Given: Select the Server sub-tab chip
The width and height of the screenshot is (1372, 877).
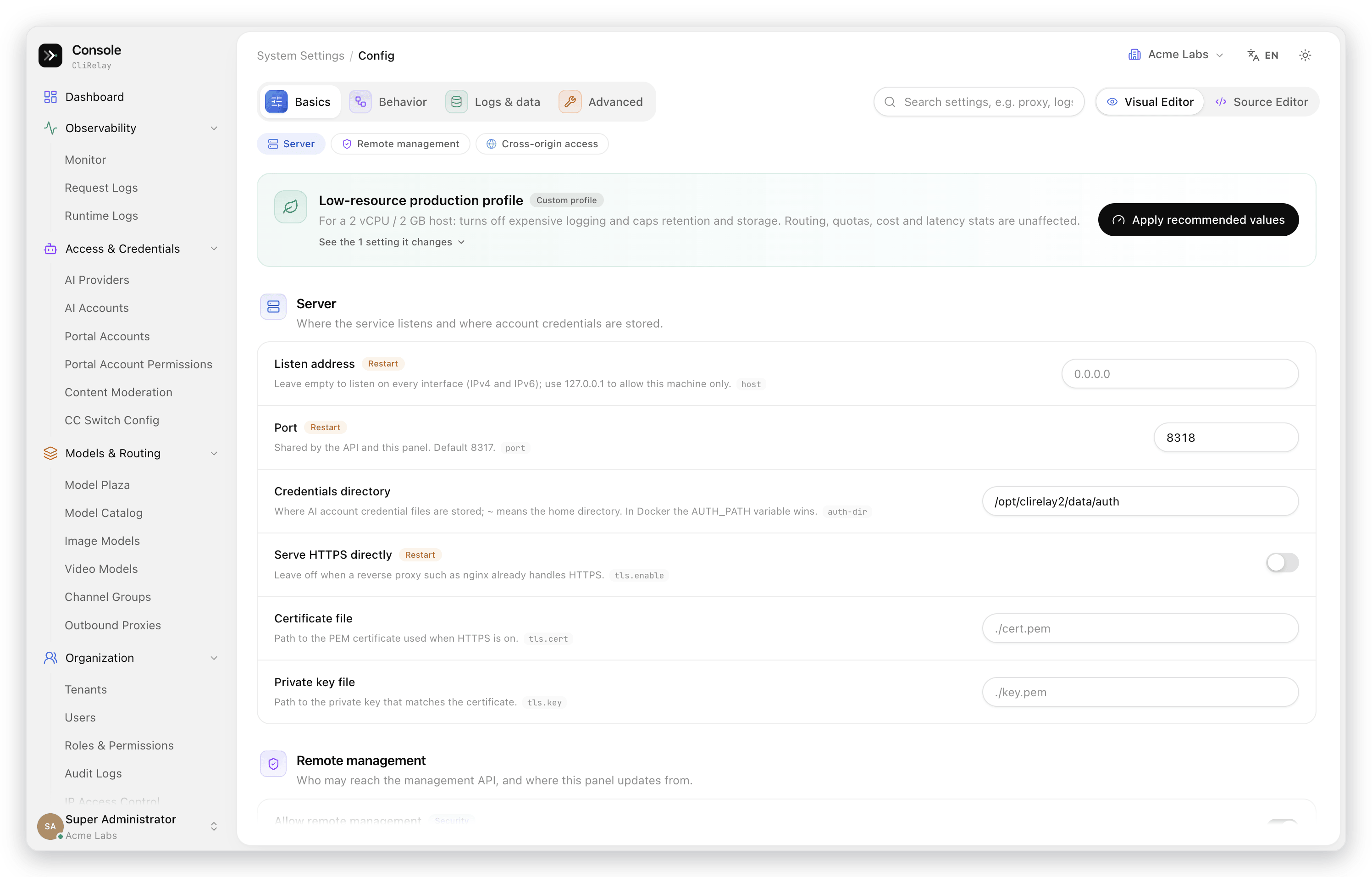Looking at the screenshot, I should (291, 144).
